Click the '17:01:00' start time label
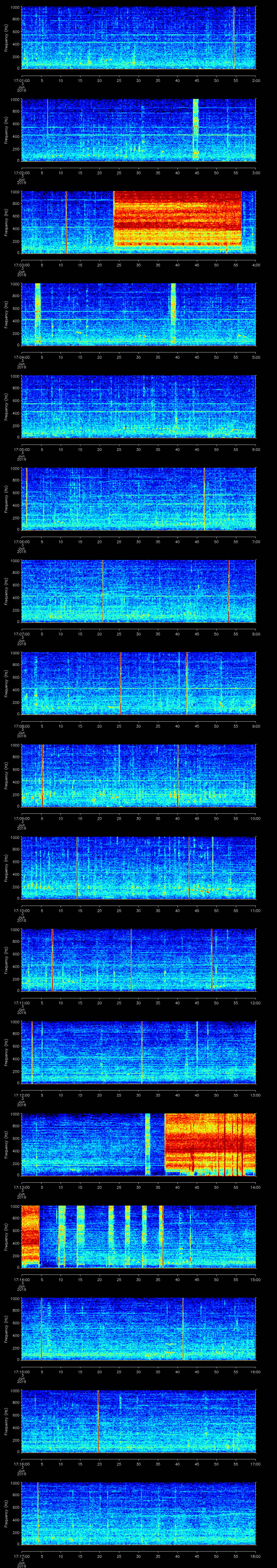 click(x=21, y=80)
